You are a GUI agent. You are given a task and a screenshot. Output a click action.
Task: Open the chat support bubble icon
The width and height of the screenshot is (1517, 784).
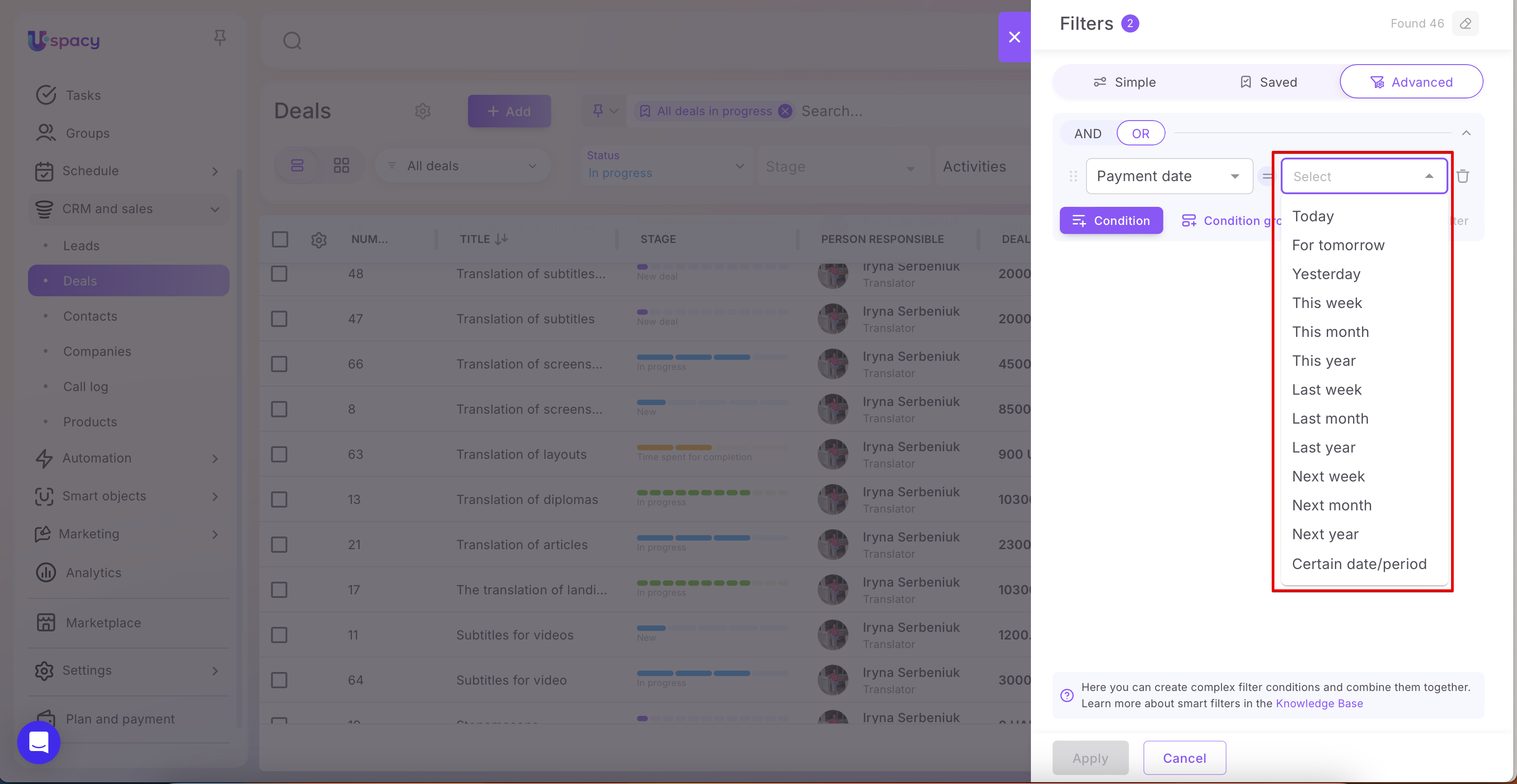39,742
